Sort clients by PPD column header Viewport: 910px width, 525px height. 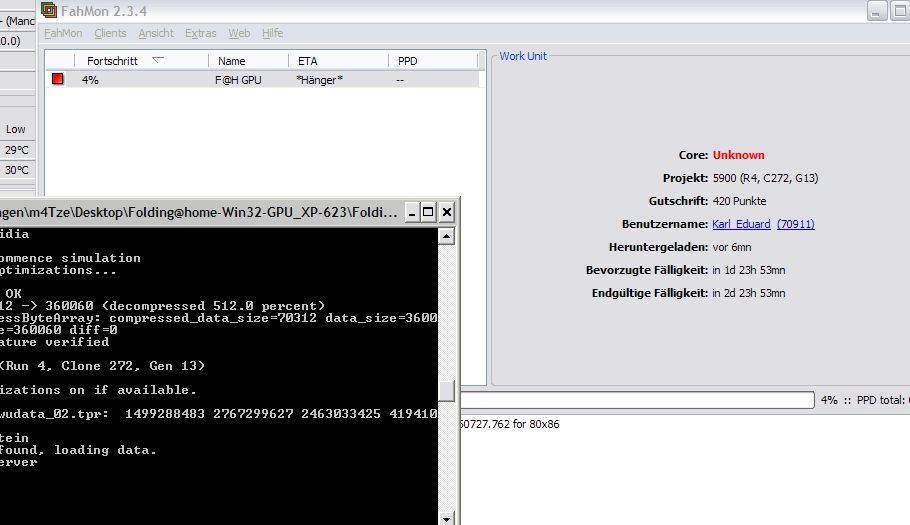point(433,60)
